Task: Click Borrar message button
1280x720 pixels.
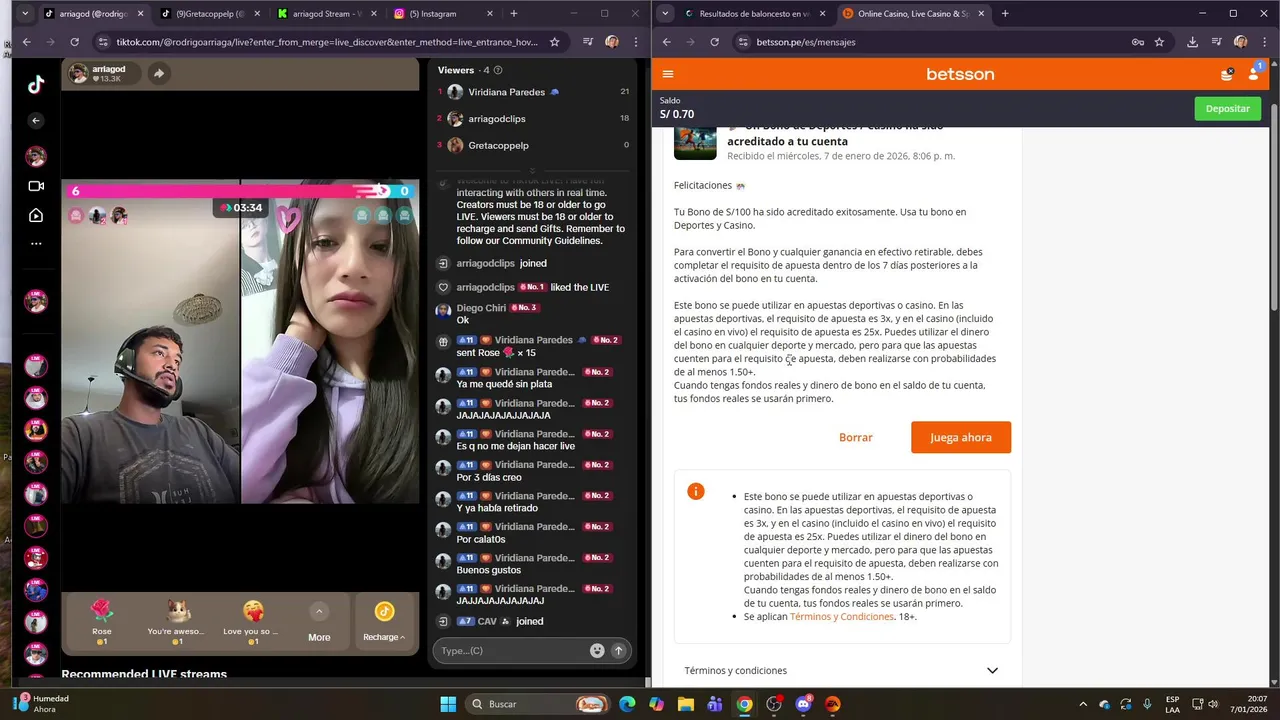Action: (x=856, y=437)
